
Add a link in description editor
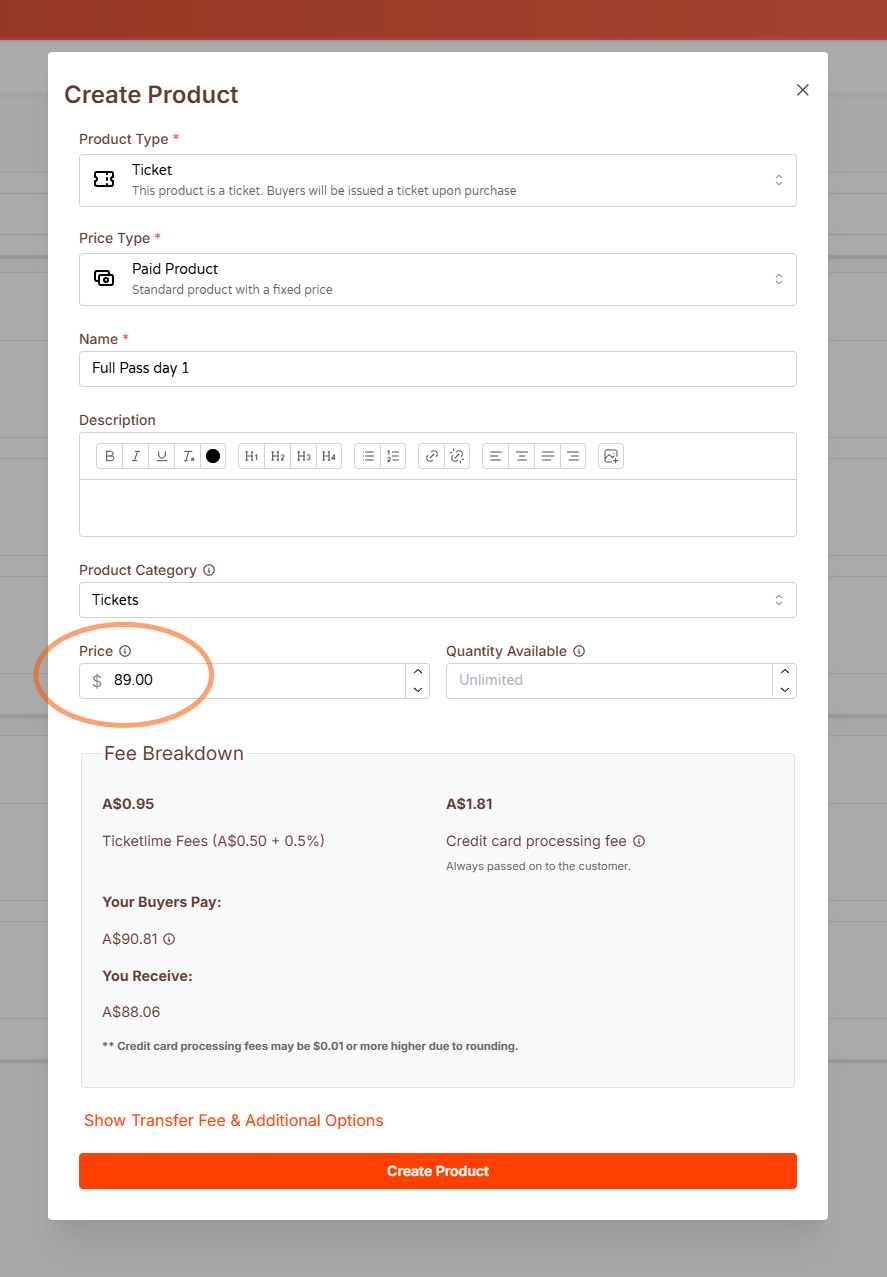[431, 456]
